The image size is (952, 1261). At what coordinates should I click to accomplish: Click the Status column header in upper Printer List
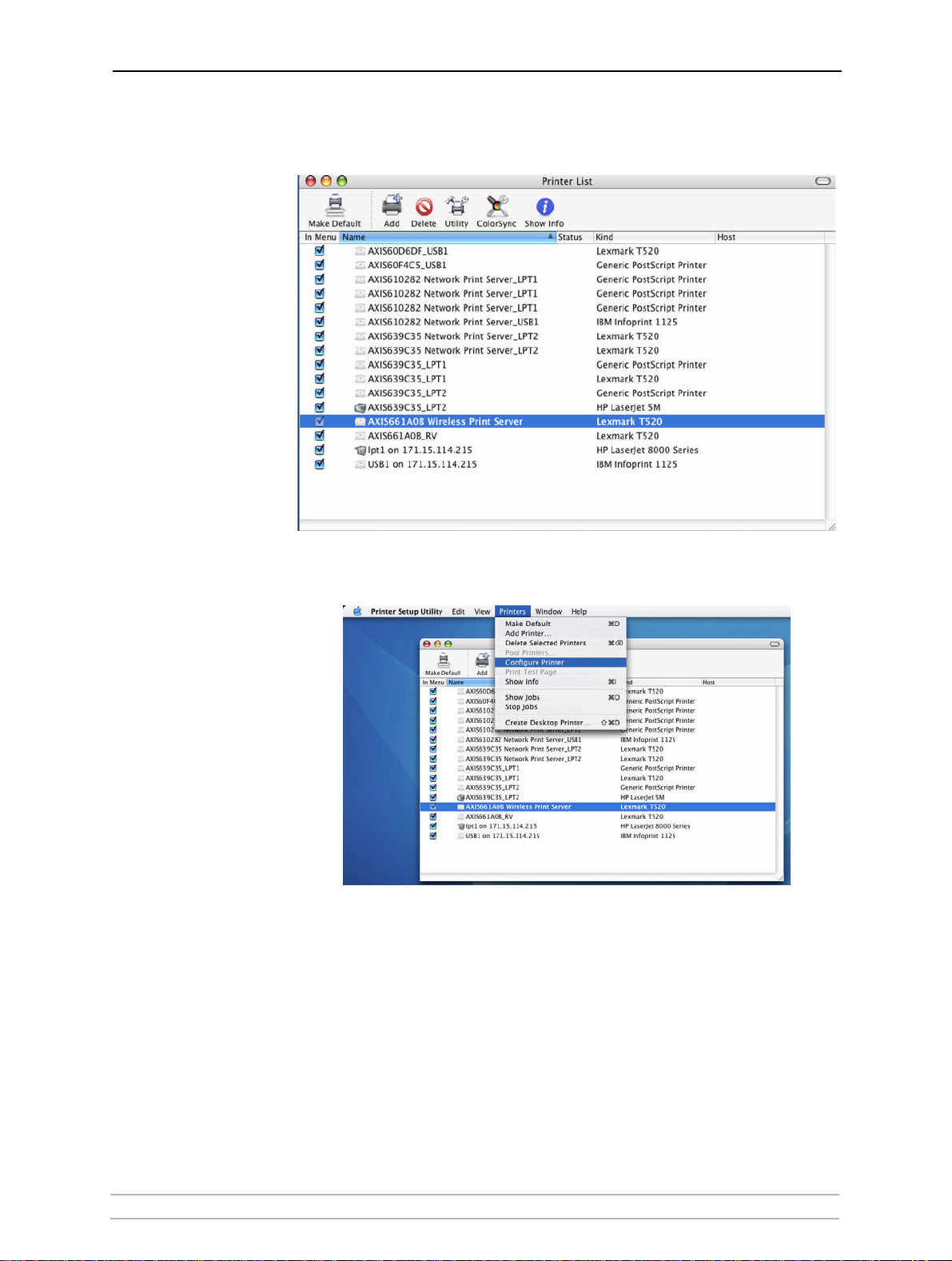point(574,237)
